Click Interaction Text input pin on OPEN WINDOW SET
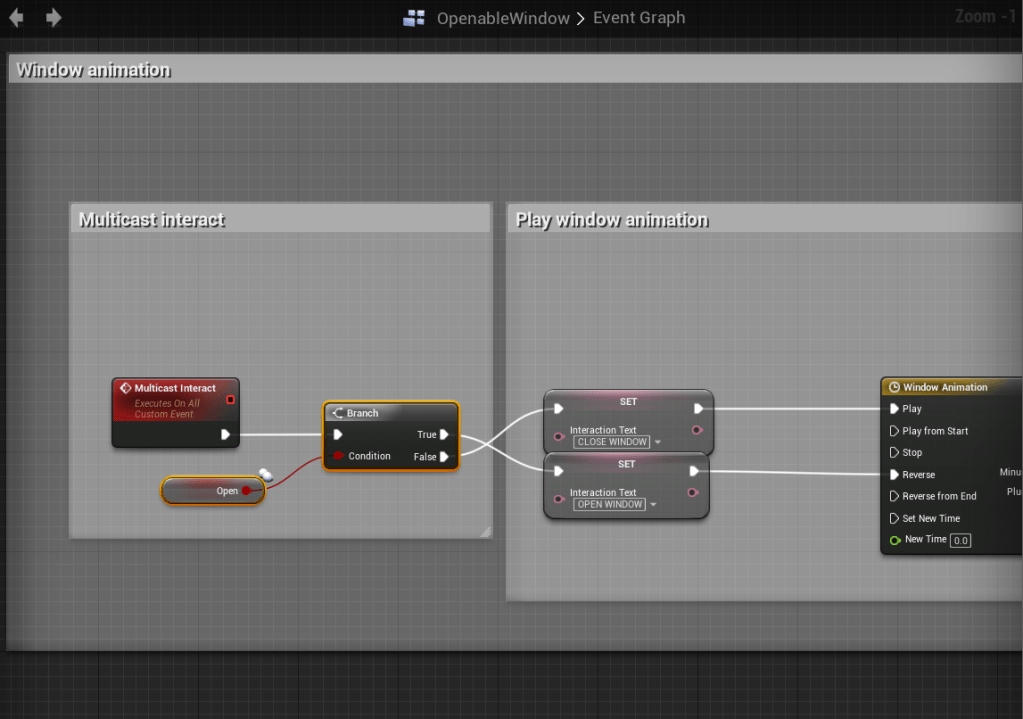The width and height of the screenshot is (1023, 719). tap(558, 499)
